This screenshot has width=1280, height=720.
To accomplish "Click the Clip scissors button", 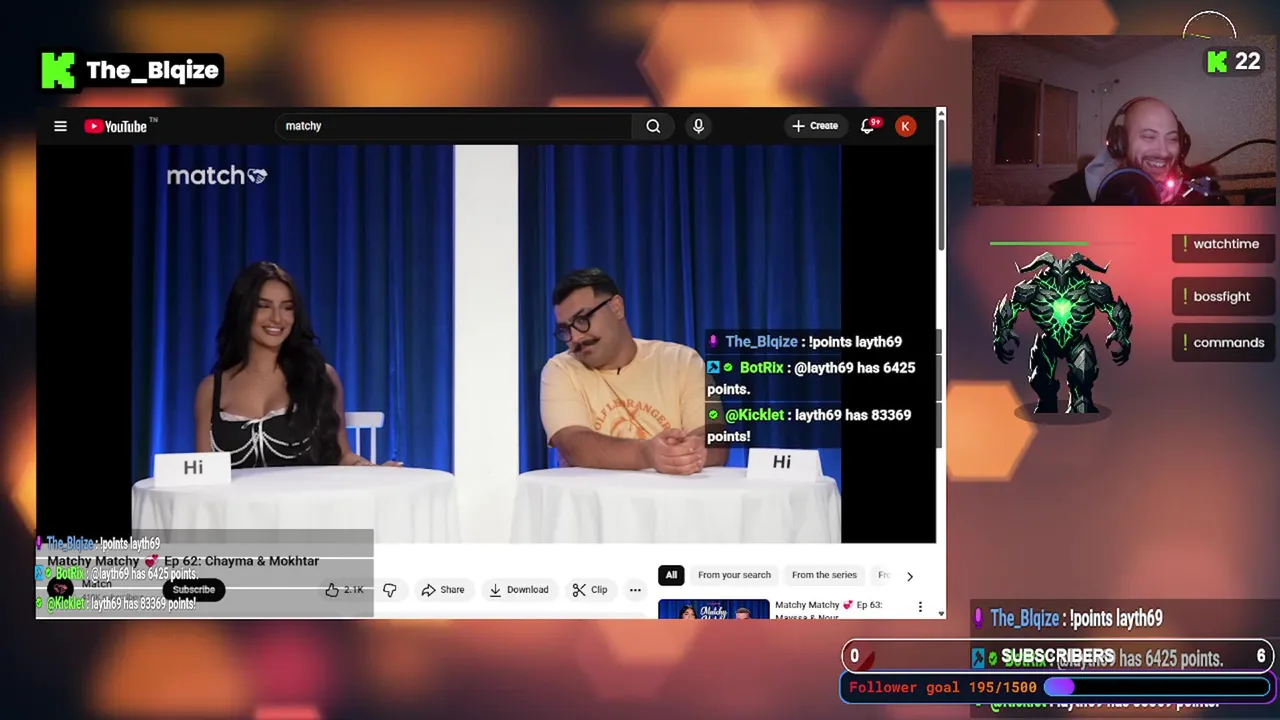I will coord(590,590).
